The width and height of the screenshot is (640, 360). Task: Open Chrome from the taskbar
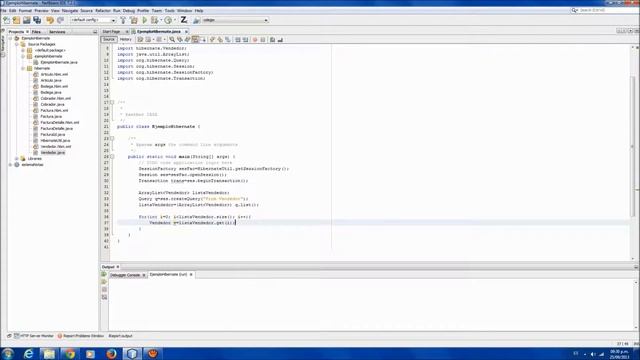(x=70, y=353)
